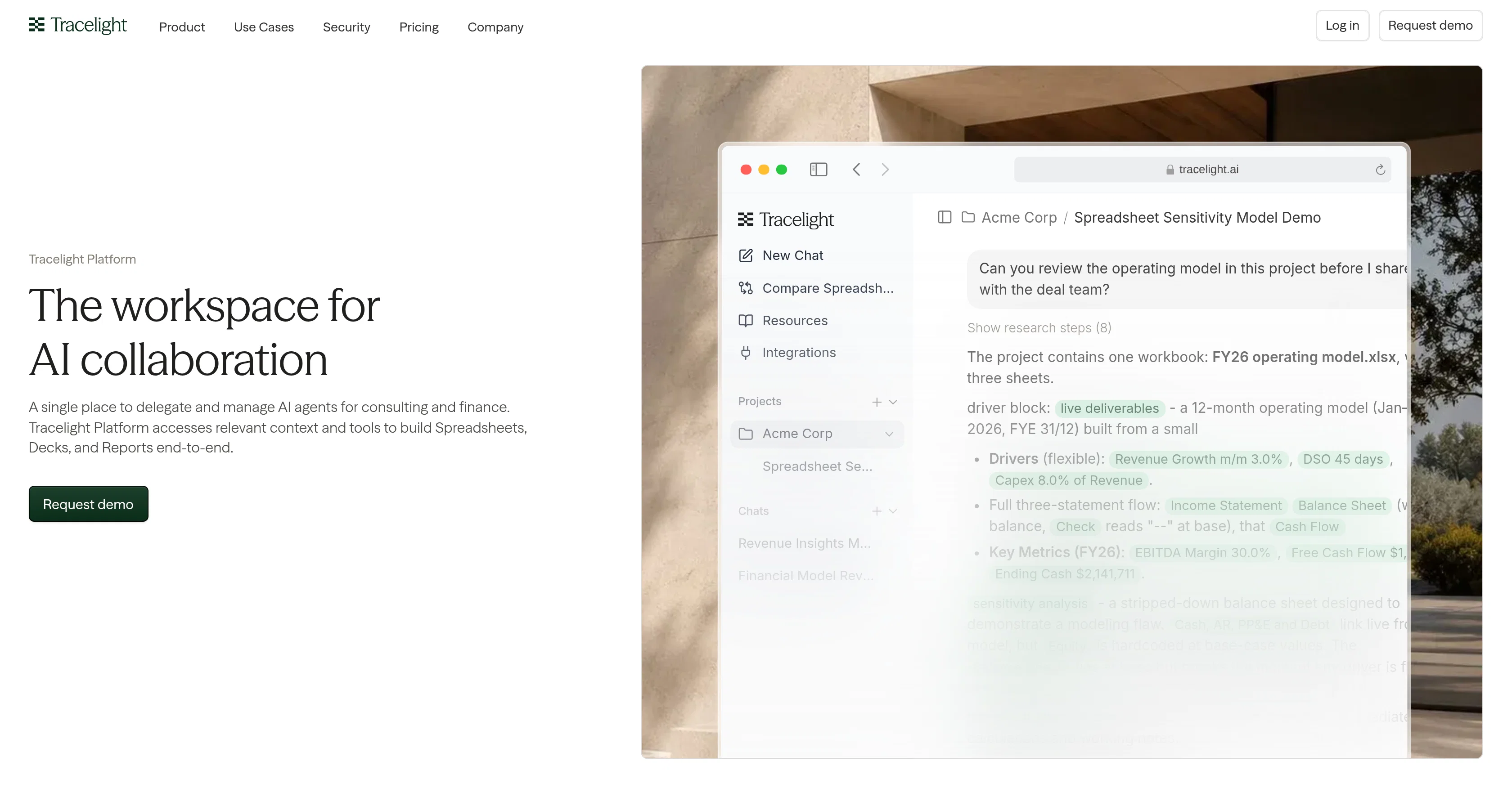Click the Tracelight logo in top navigation

(77, 25)
